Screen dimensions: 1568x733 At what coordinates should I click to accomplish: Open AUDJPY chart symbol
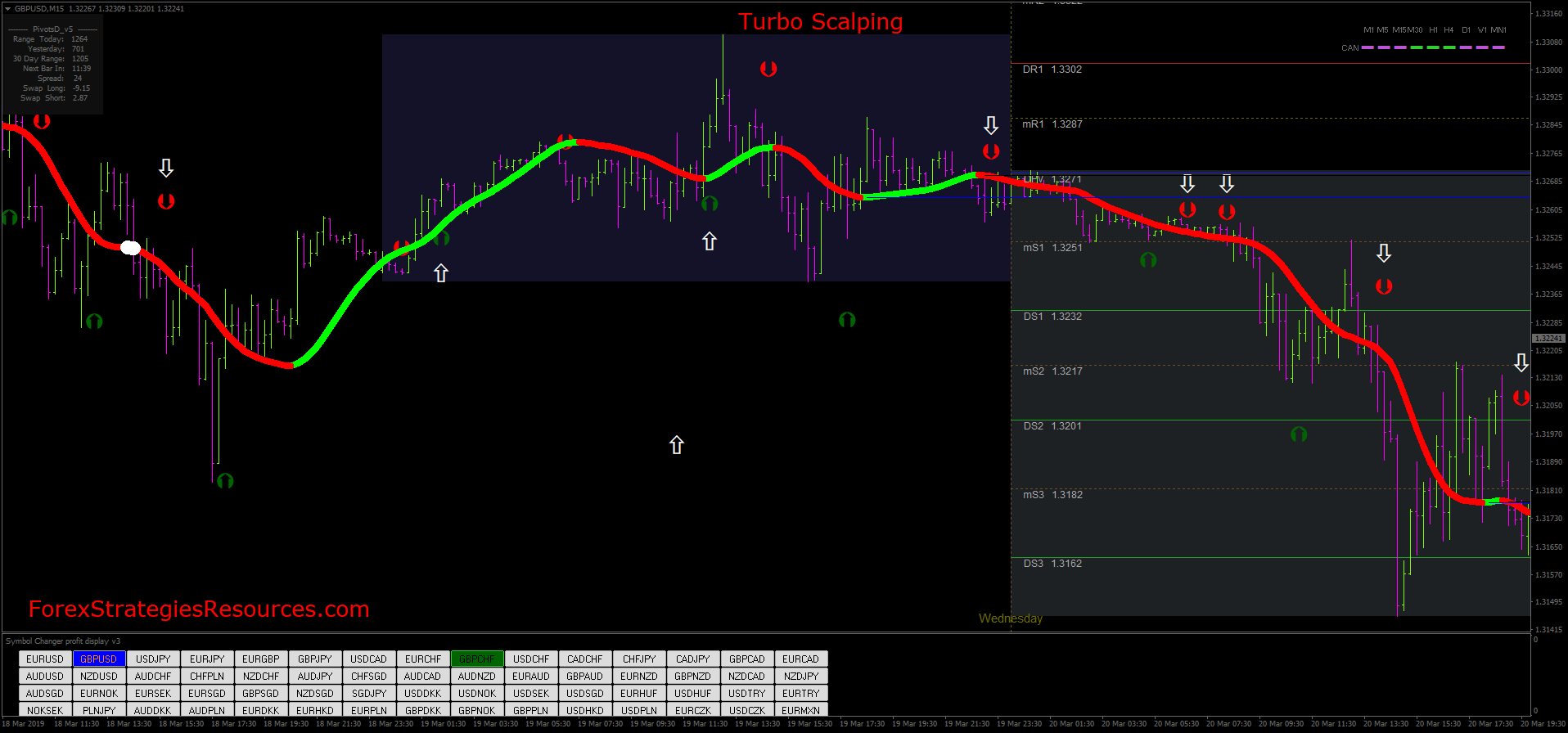(x=315, y=677)
